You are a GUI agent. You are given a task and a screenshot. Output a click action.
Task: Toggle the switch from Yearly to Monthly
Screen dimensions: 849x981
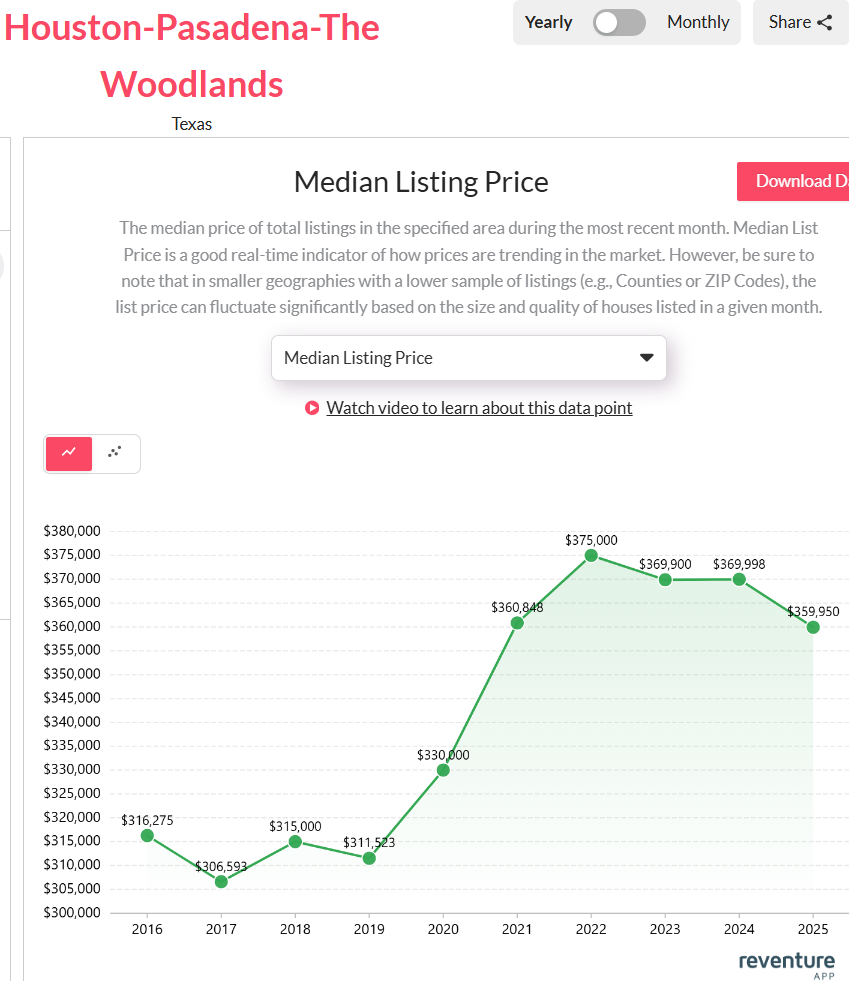point(618,21)
